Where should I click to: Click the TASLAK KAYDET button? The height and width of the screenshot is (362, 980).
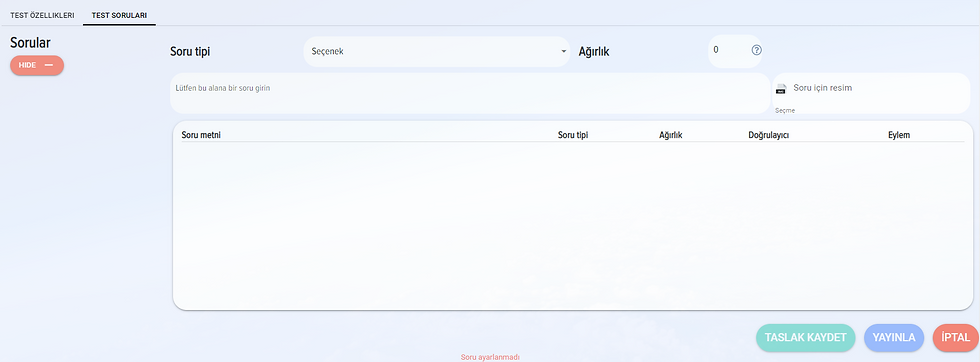tap(806, 338)
